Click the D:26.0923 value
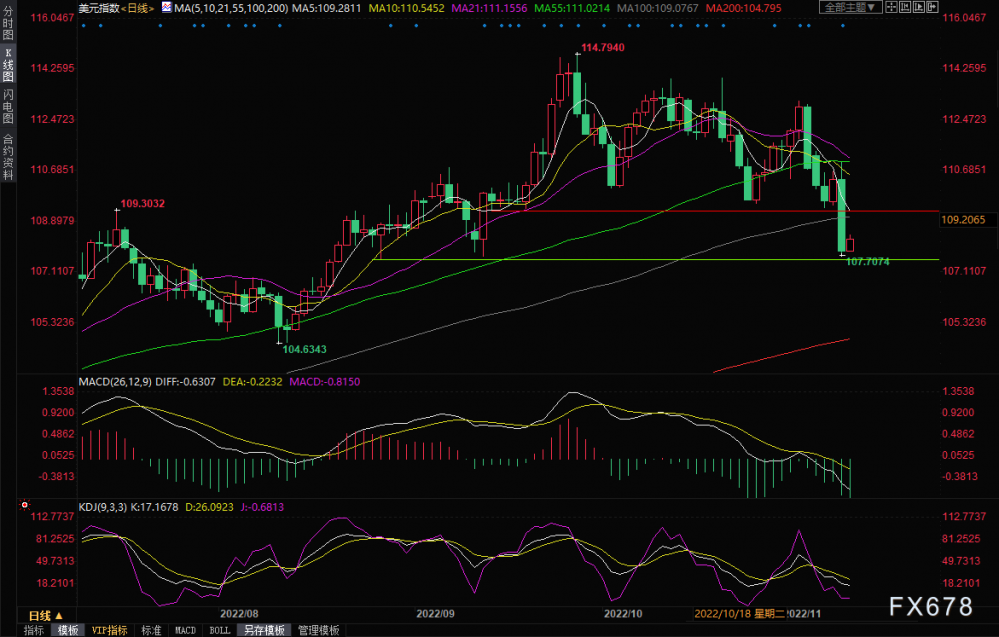The height and width of the screenshot is (637, 999). click(209, 507)
